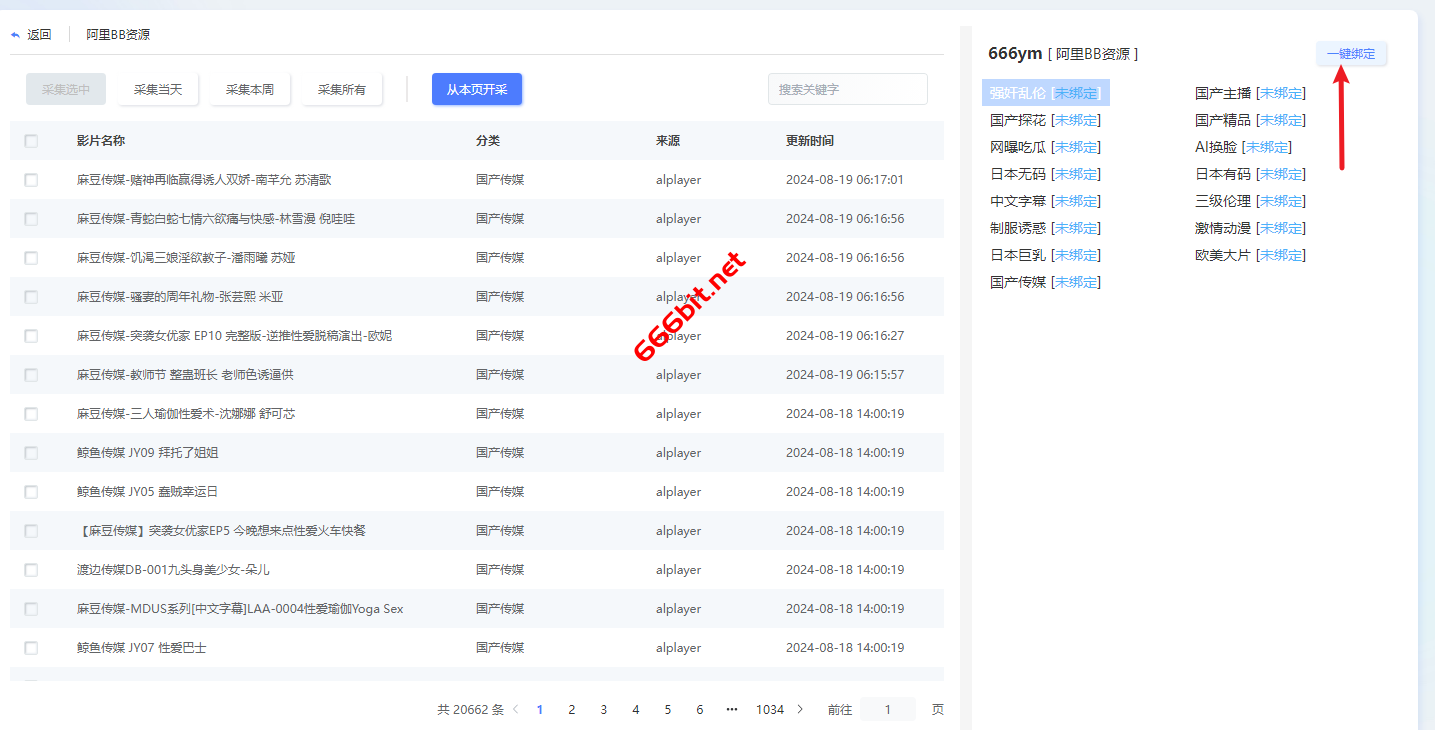Check the checkbox for 鲸鱼传媒 JY09 row

click(x=30, y=452)
